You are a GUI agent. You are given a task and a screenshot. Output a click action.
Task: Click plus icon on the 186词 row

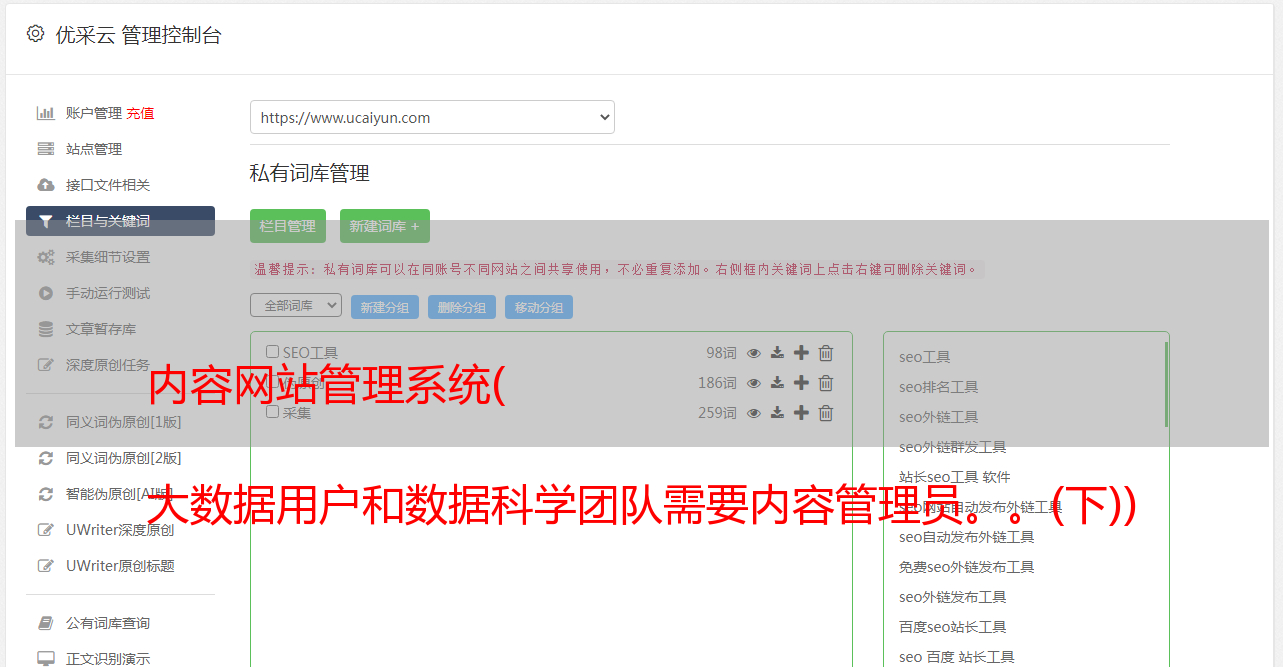point(801,383)
